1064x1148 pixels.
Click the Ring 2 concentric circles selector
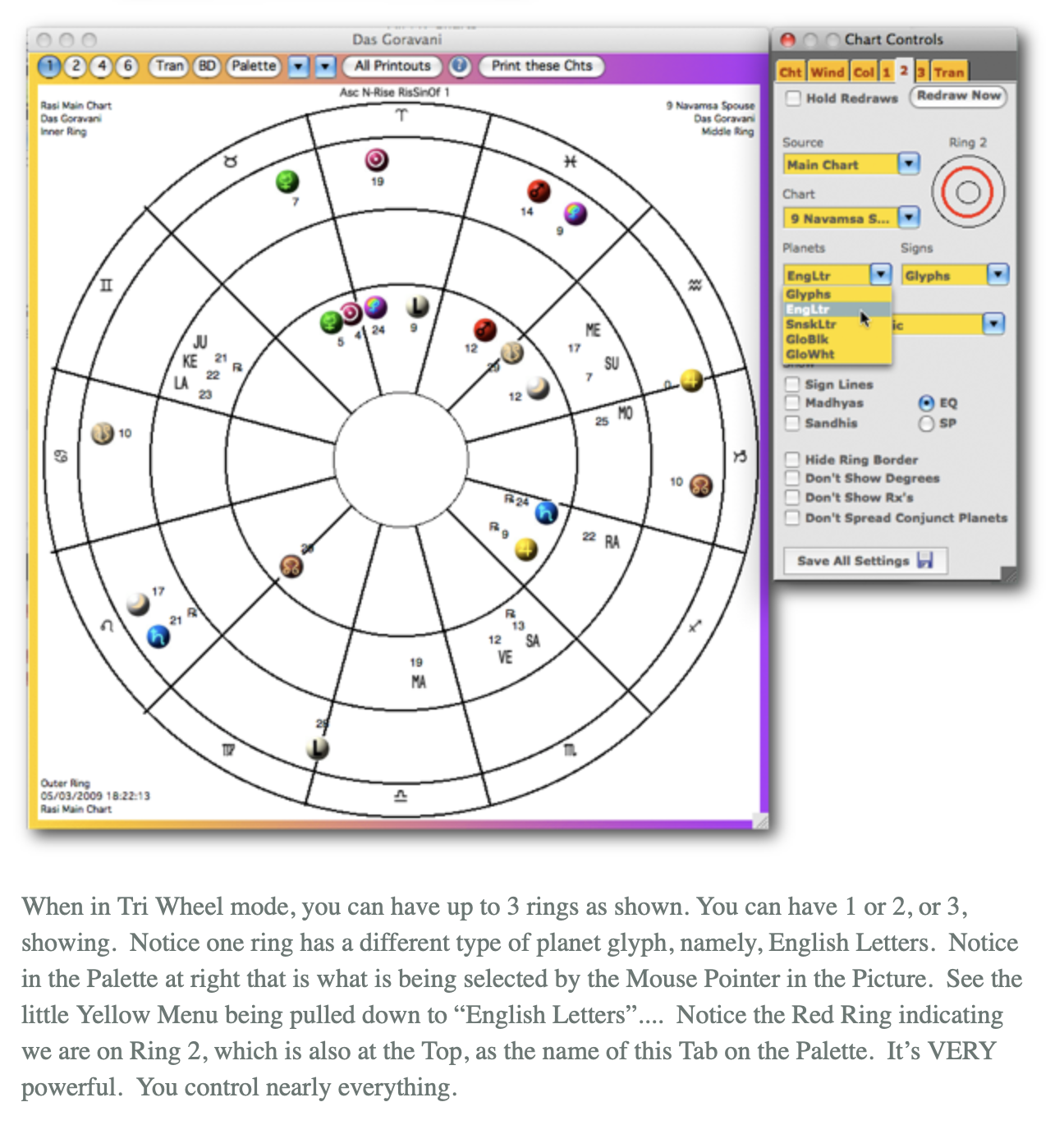coord(967,193)
